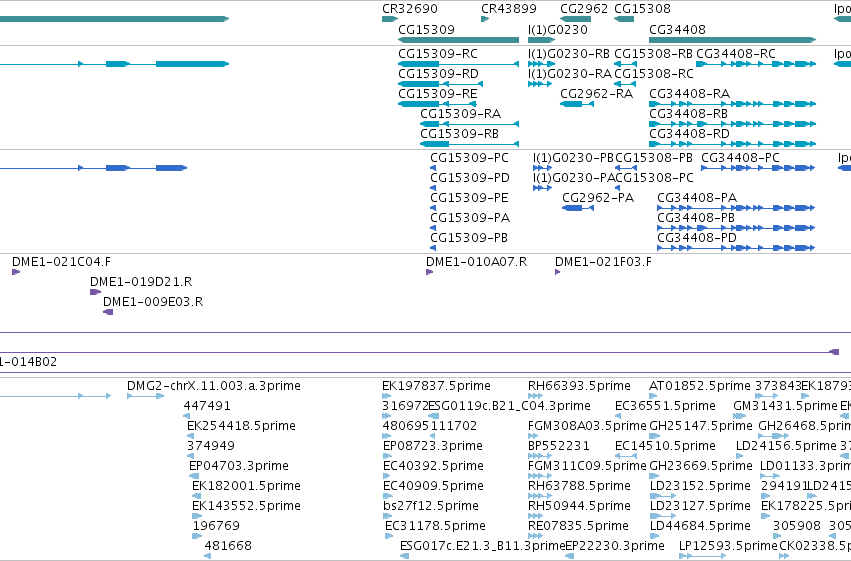Select EST GH23669.5prime

654,476
